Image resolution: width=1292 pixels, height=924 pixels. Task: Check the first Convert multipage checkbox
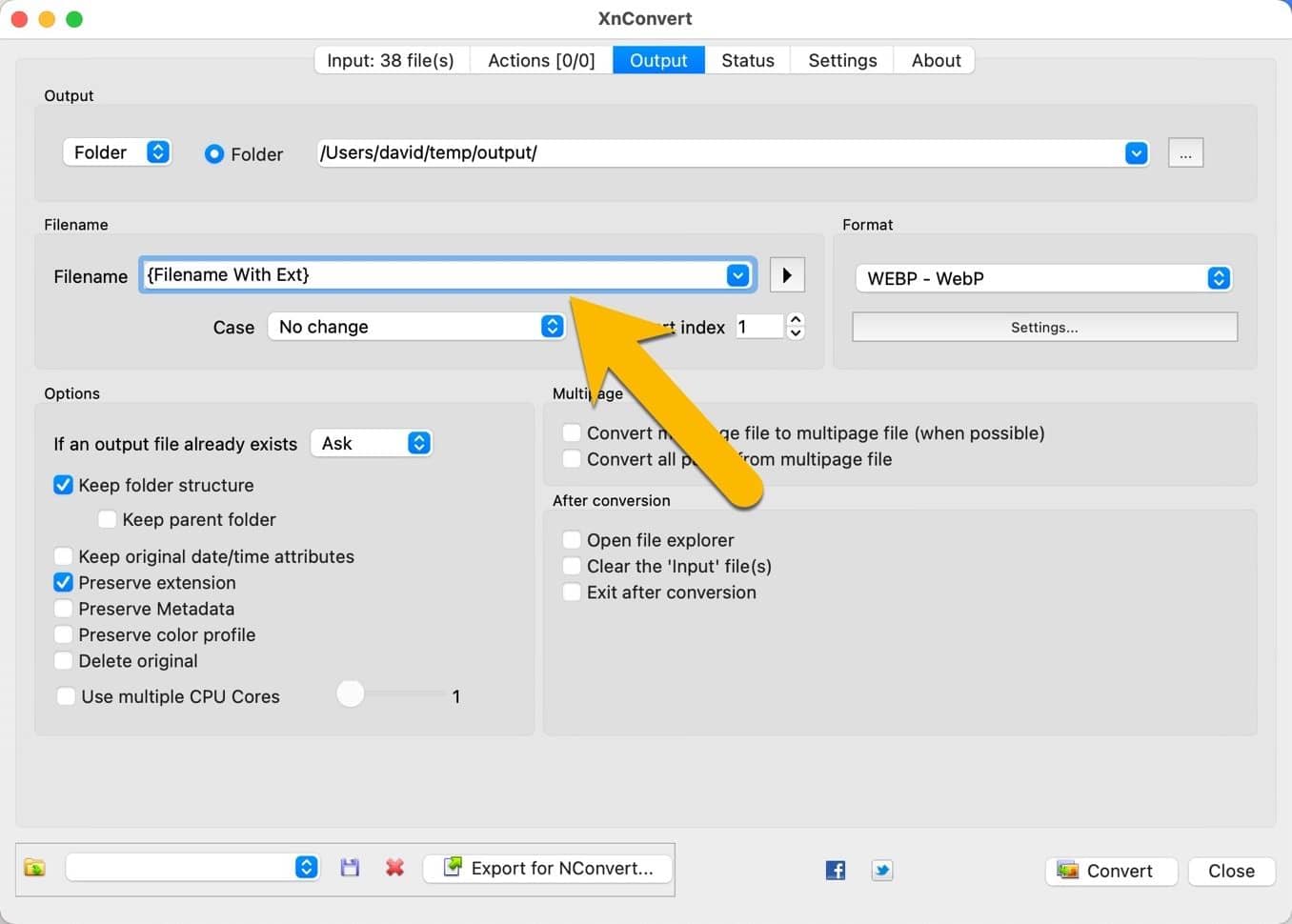tap(572, 432)
